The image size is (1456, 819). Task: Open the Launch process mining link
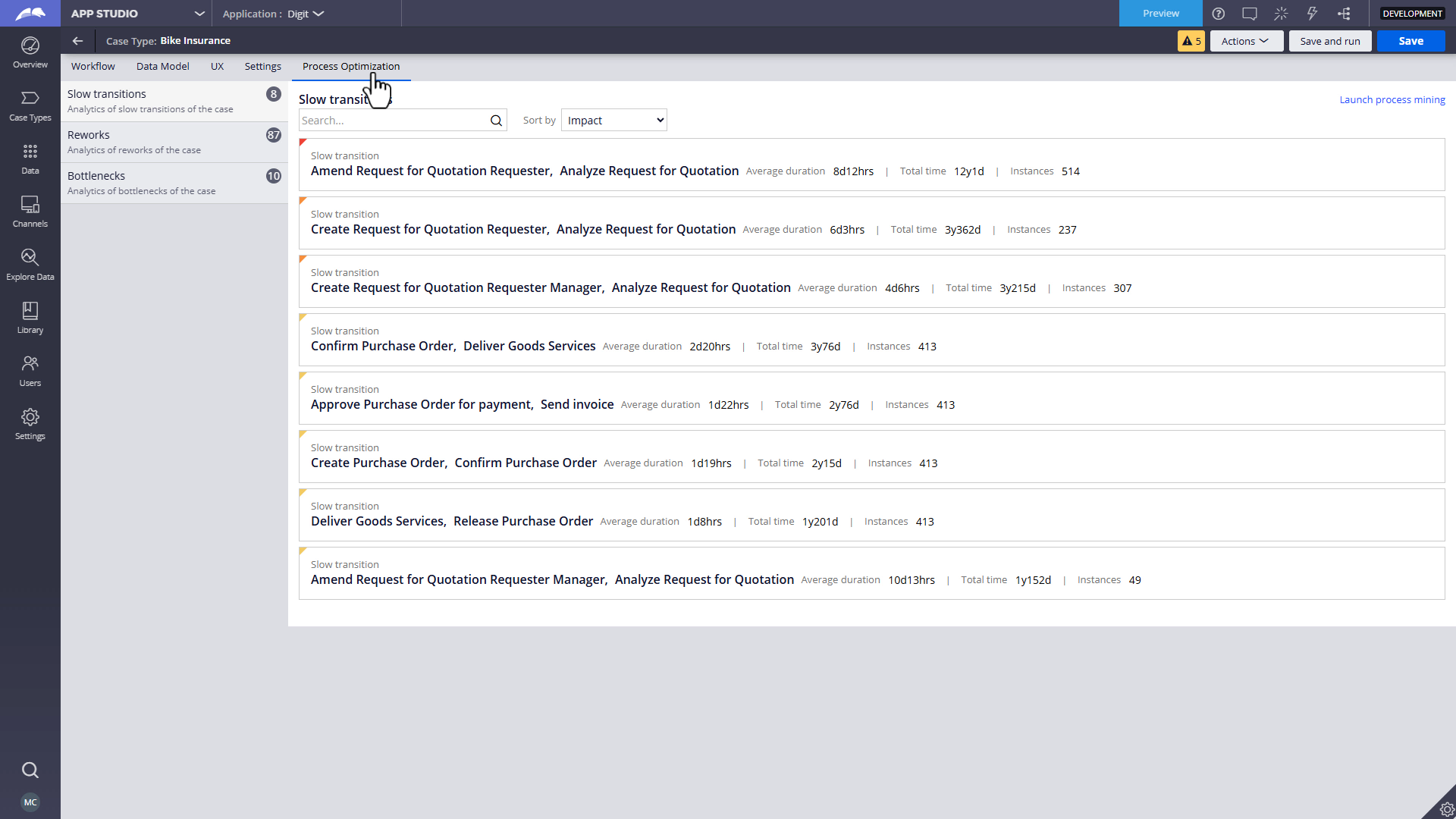(1392, 99)
